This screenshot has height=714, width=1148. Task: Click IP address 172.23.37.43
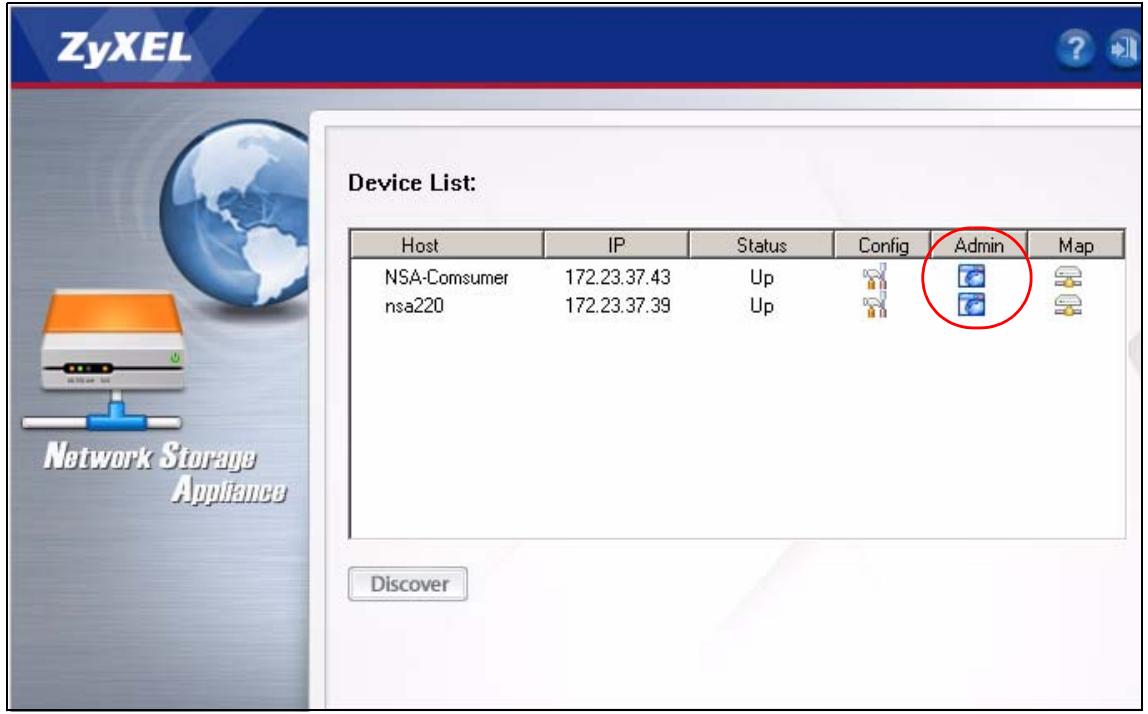(617, 278)
